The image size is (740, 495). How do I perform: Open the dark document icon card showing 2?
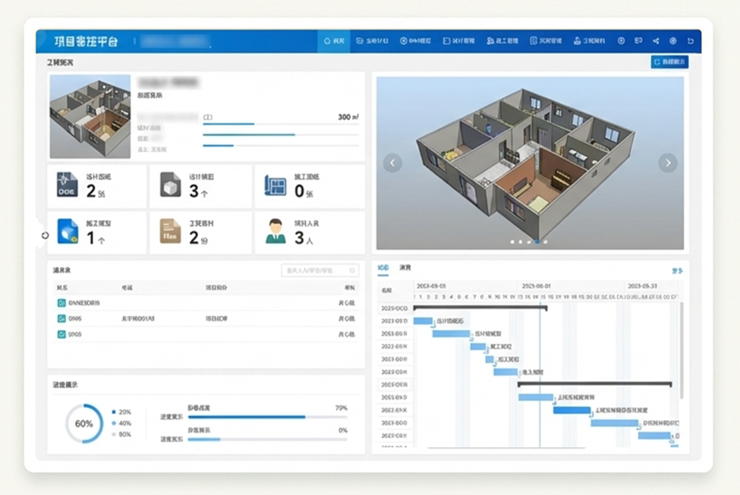pyautogui.click(x=96, y=187)
